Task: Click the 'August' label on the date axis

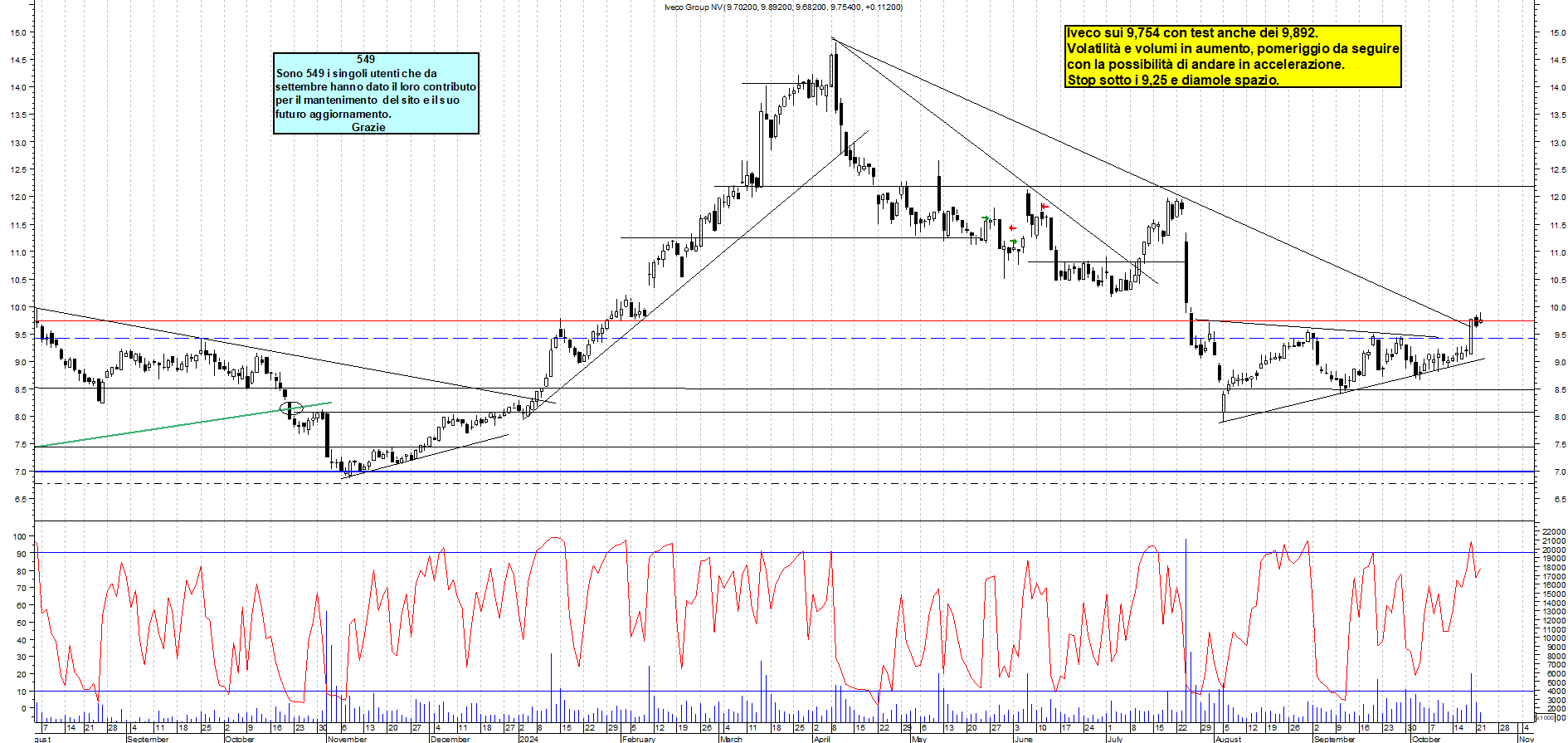Action: click(1228, 739)
